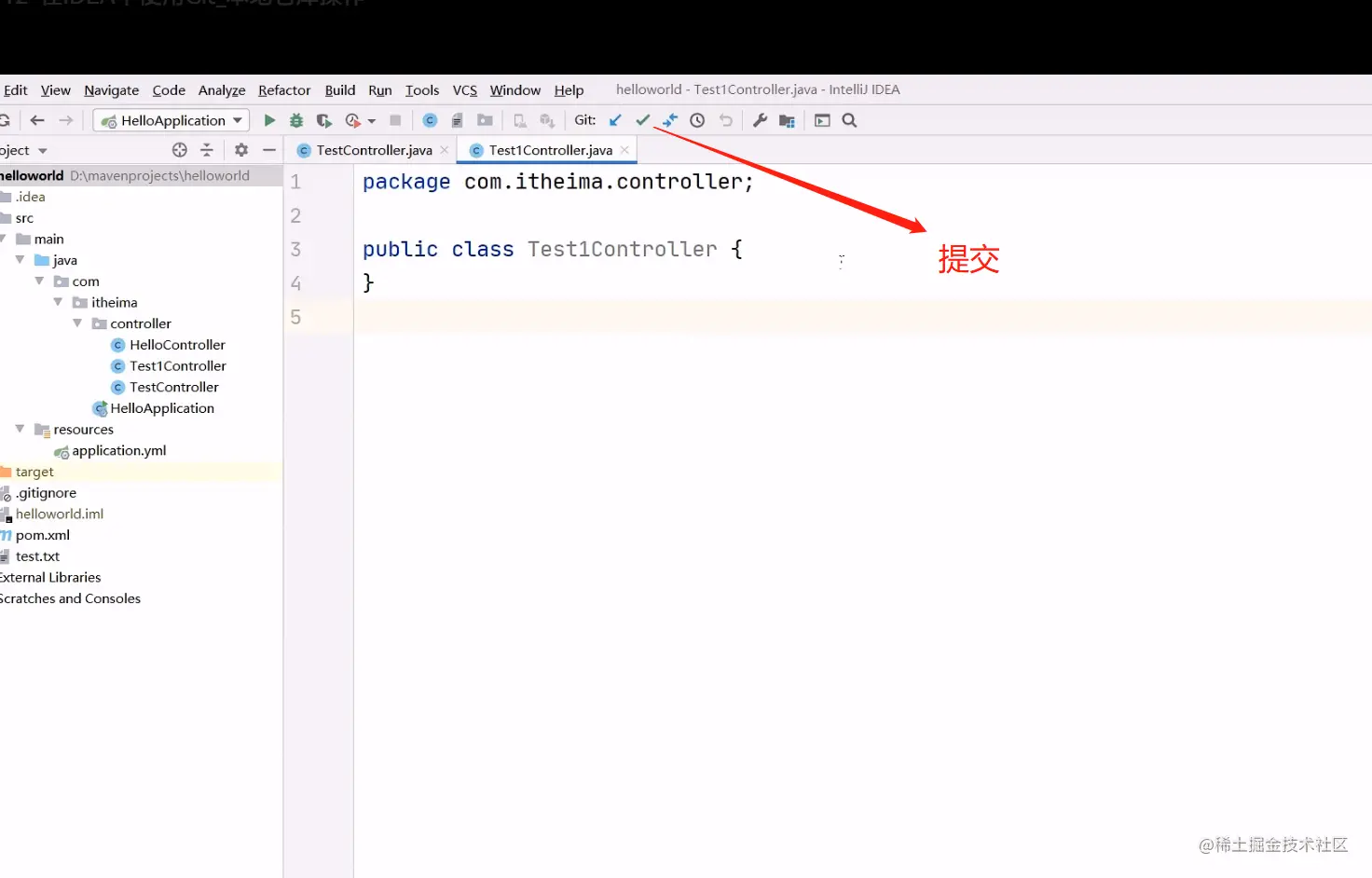Image resolution: width=1372 pixels, height=878 pixels.
Task: Place cursor on empty line 5 in editor
Action: [862, 317]
